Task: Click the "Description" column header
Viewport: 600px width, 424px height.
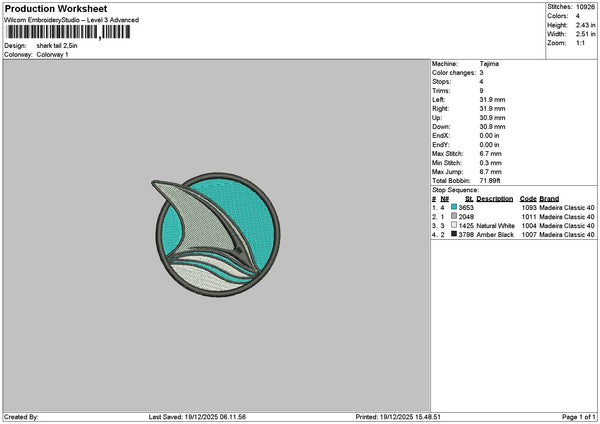Action: pos(494,199)
